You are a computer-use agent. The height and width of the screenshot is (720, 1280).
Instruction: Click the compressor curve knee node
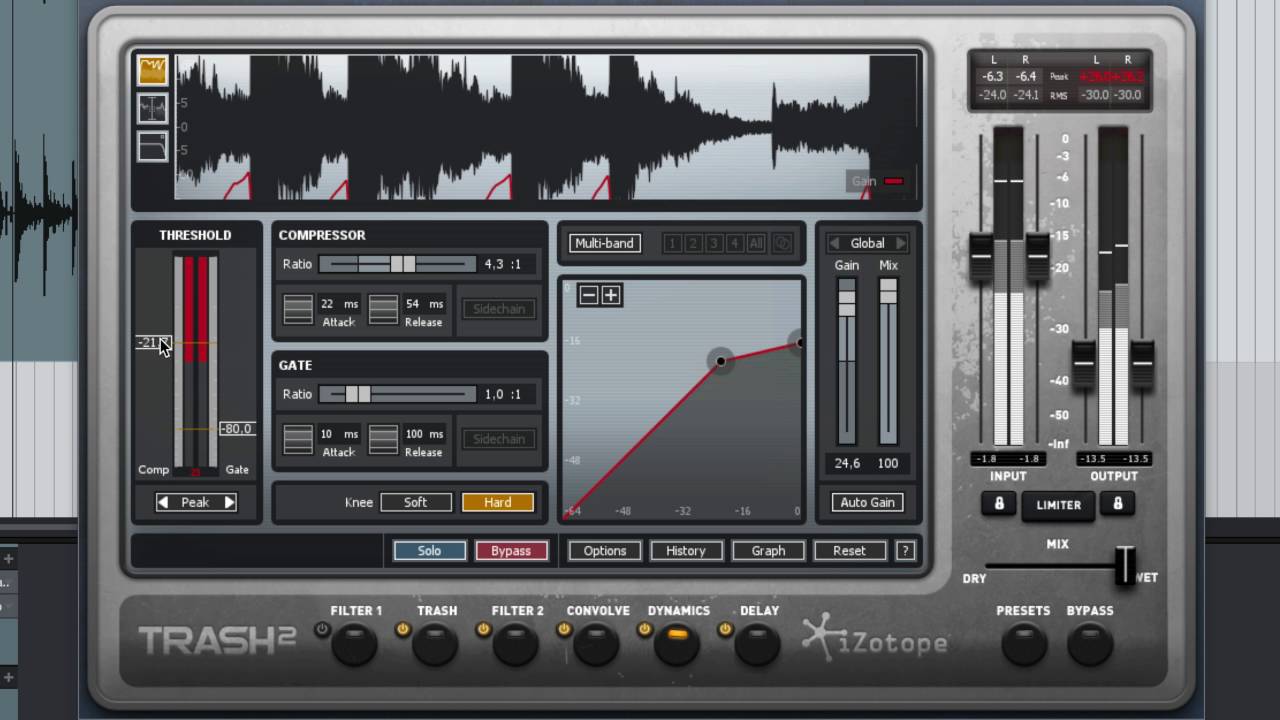pos(720,361)
